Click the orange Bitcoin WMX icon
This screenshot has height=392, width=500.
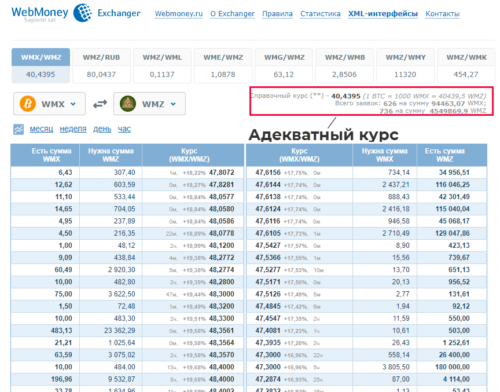coord(28,104)
